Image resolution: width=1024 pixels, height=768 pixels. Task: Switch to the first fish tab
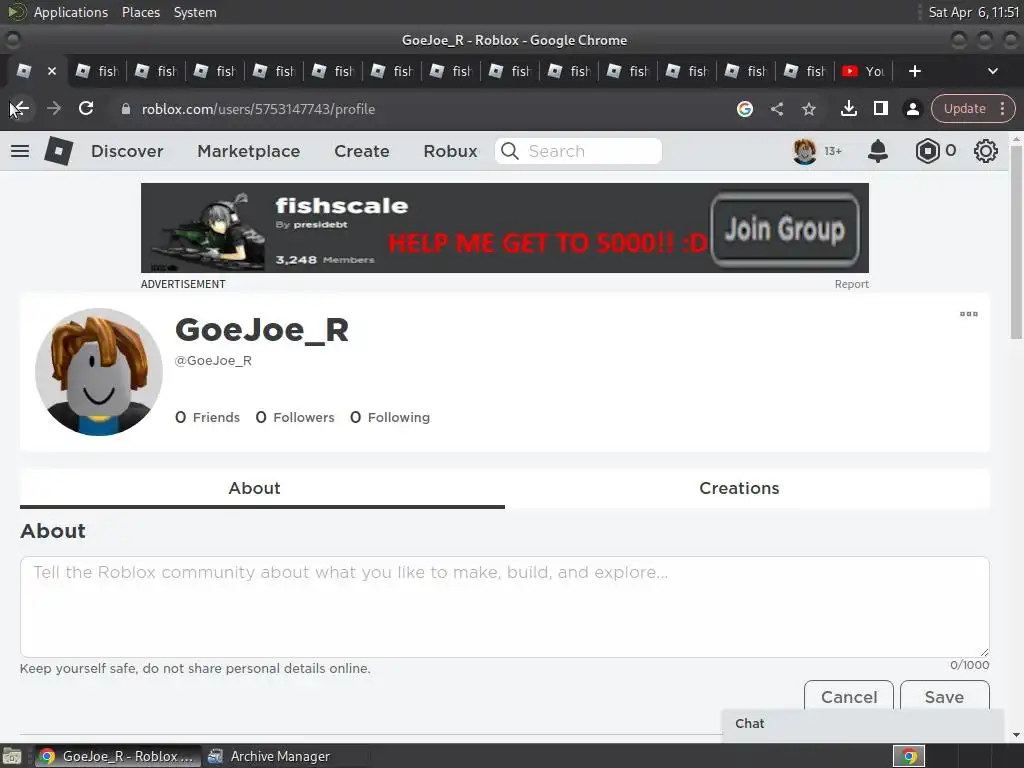[97, 71]
